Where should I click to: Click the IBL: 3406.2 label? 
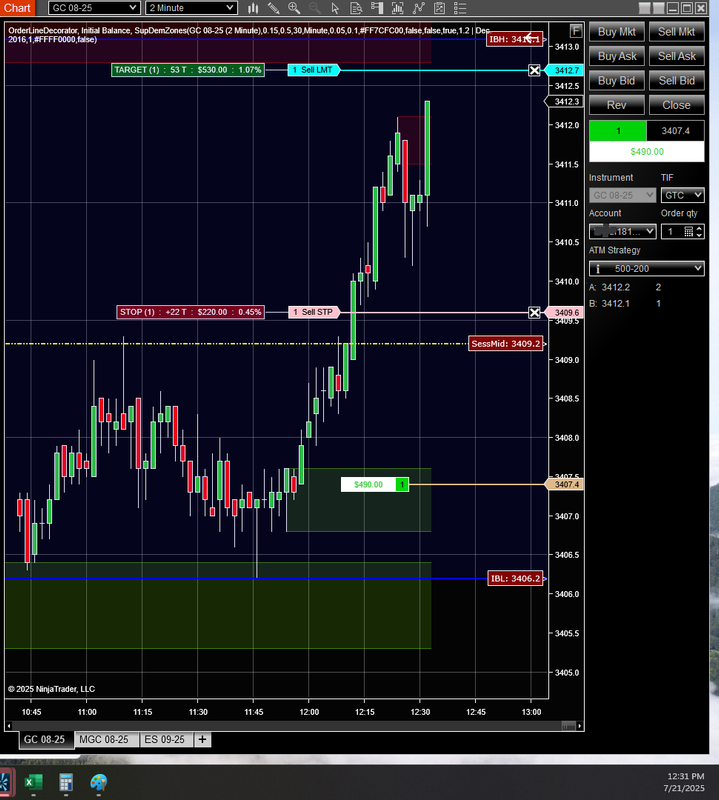(x=515, y=579)
